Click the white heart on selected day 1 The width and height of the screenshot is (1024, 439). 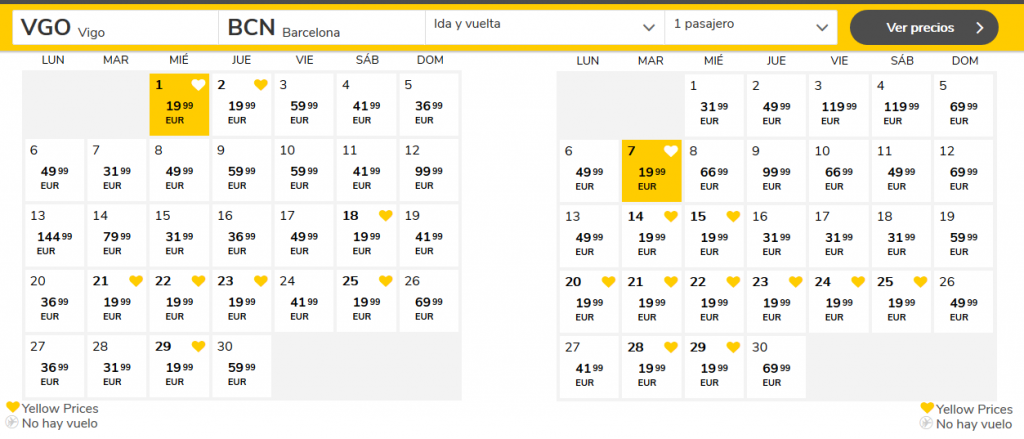(x=198, y=85)
